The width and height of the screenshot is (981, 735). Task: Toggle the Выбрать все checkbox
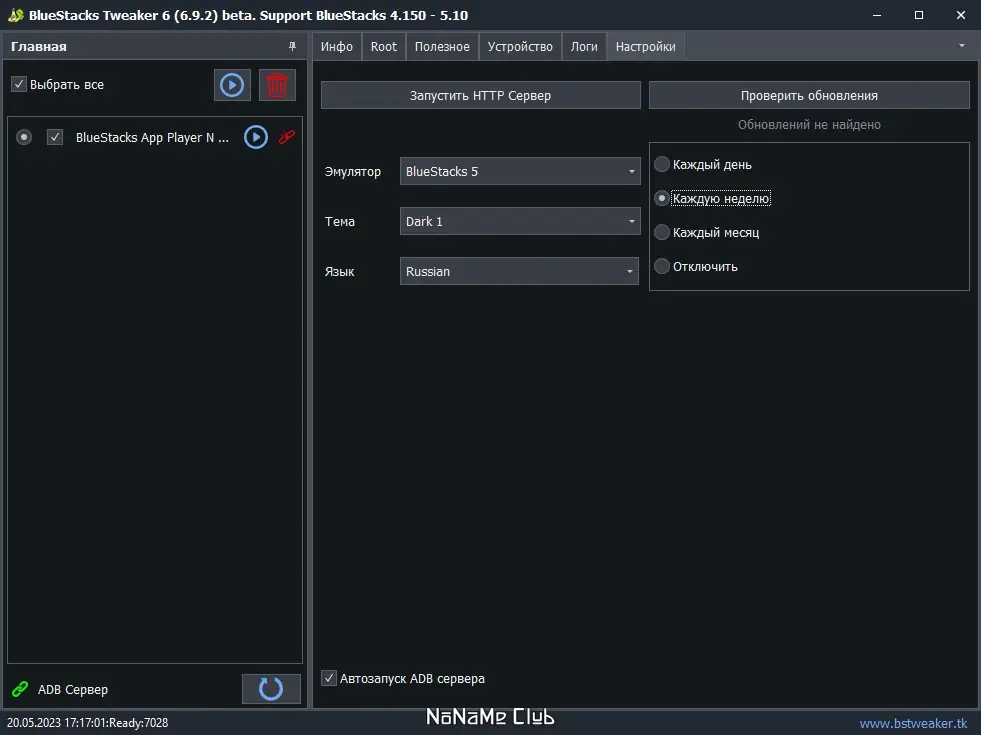[19, 84]
